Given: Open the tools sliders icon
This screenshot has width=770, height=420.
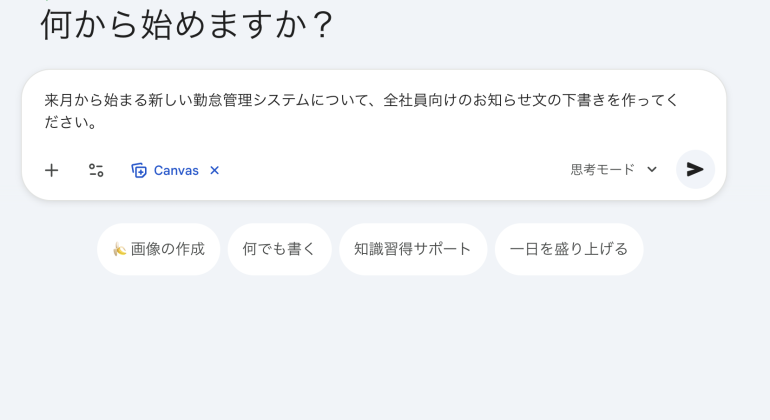Looking at the screenshot, I should tap(96, 170).
